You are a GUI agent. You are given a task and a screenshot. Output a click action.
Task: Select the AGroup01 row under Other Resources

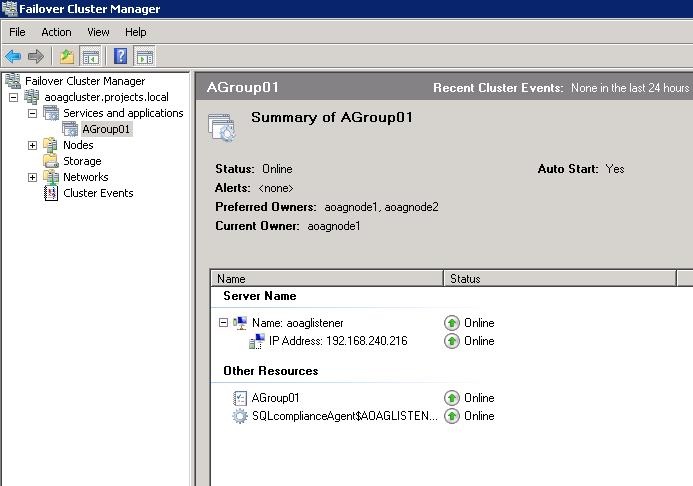pyautogui.click(x=275, y=398)
